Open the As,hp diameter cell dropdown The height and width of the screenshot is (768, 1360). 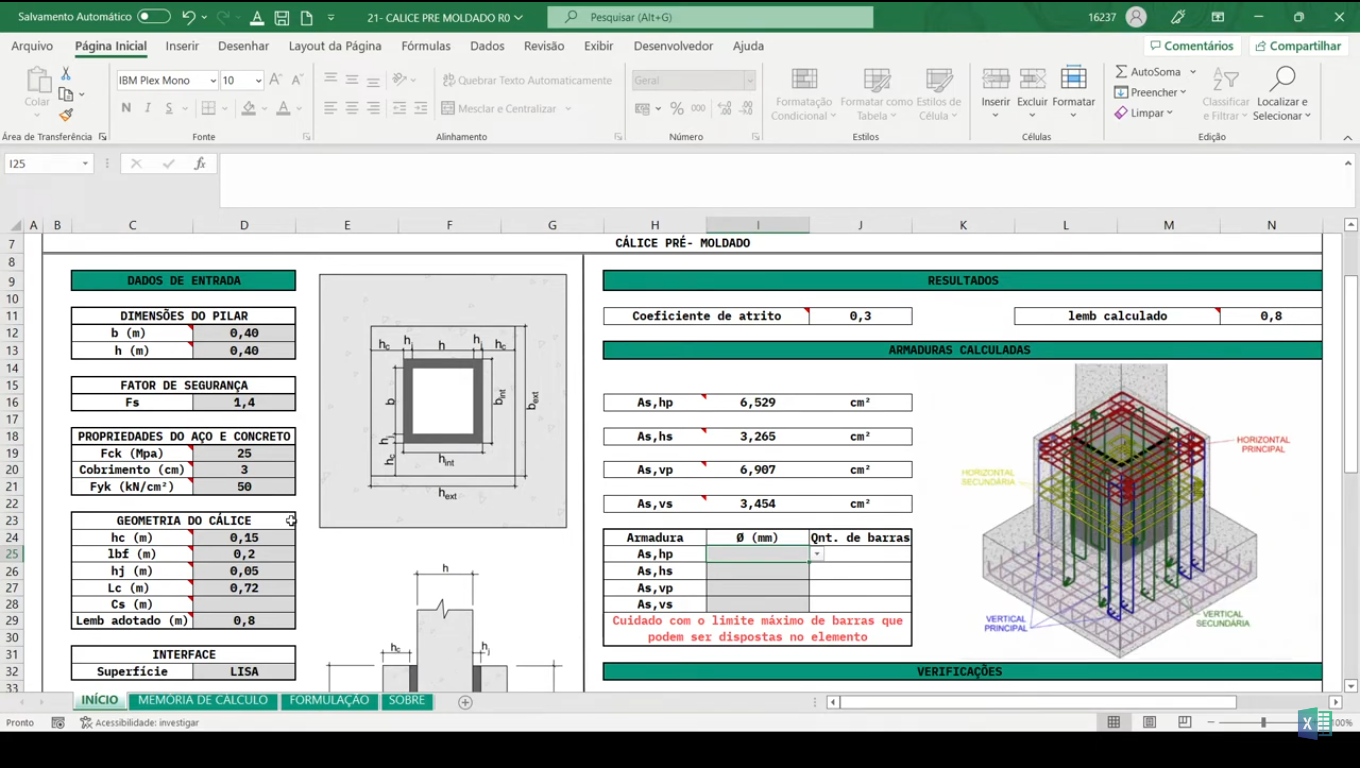(x=817, y=554)
